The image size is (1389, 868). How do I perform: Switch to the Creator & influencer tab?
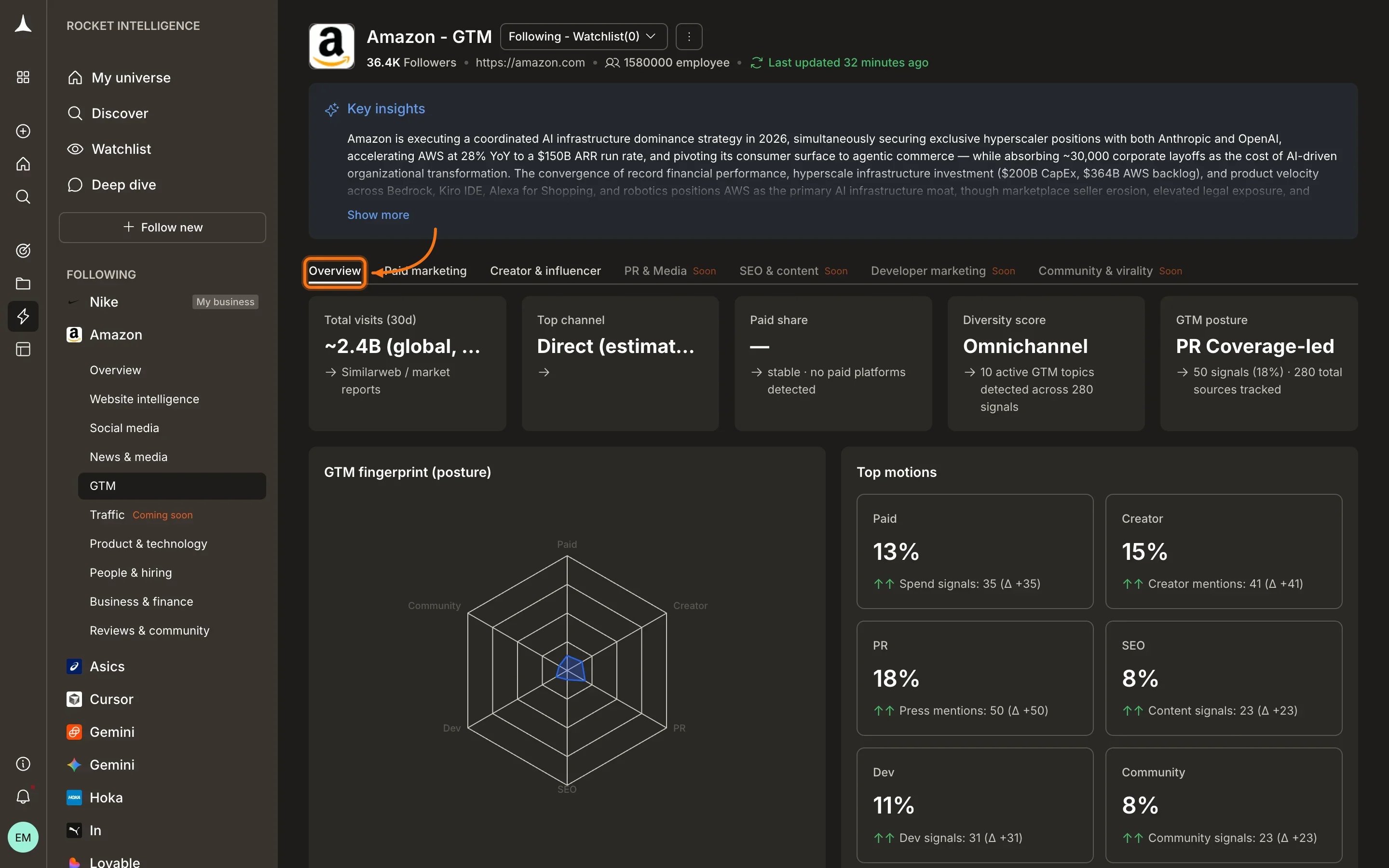pyautogui.click(x=545, y=271)
